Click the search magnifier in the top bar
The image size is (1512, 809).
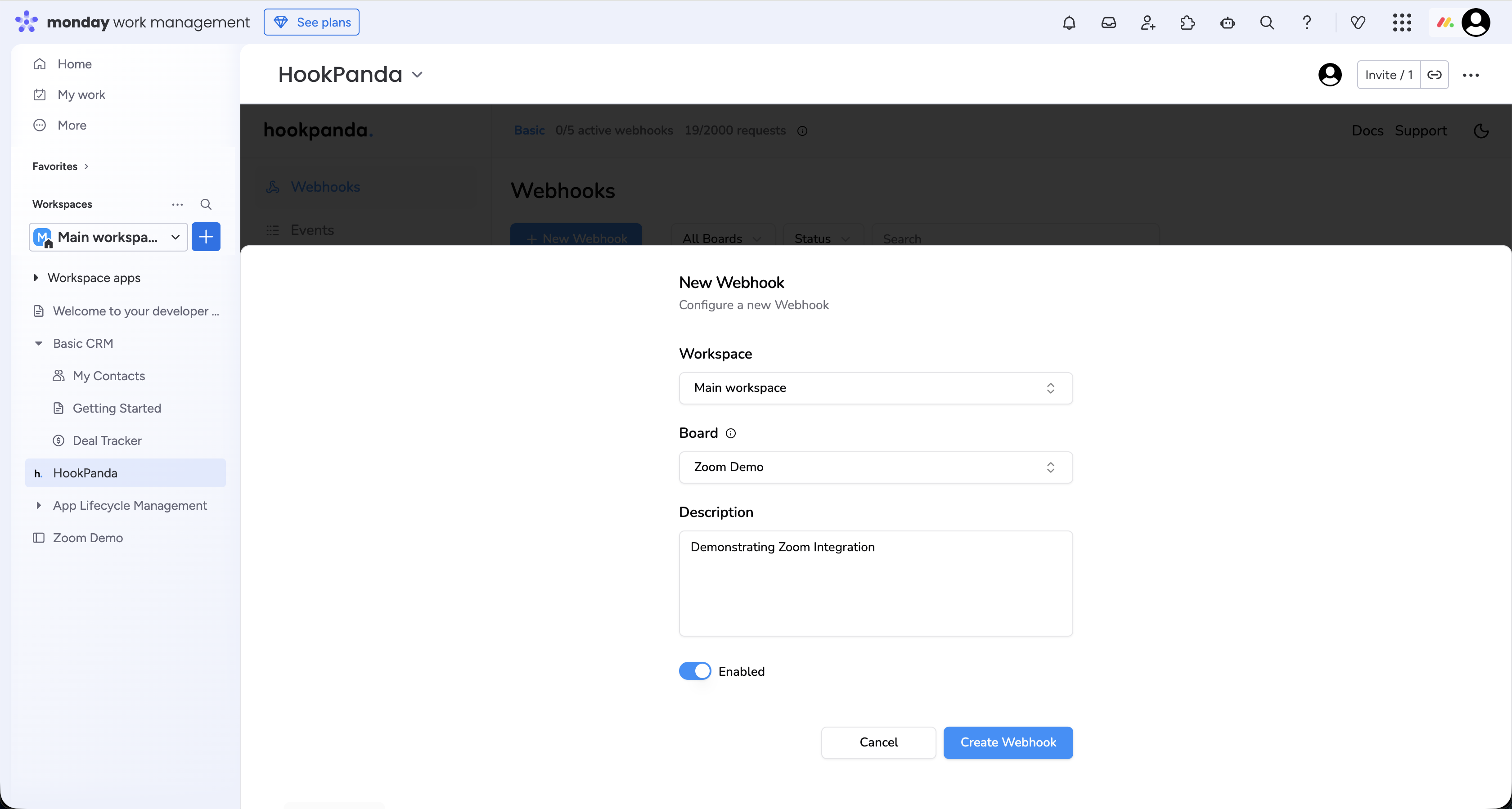point(1267,22)
